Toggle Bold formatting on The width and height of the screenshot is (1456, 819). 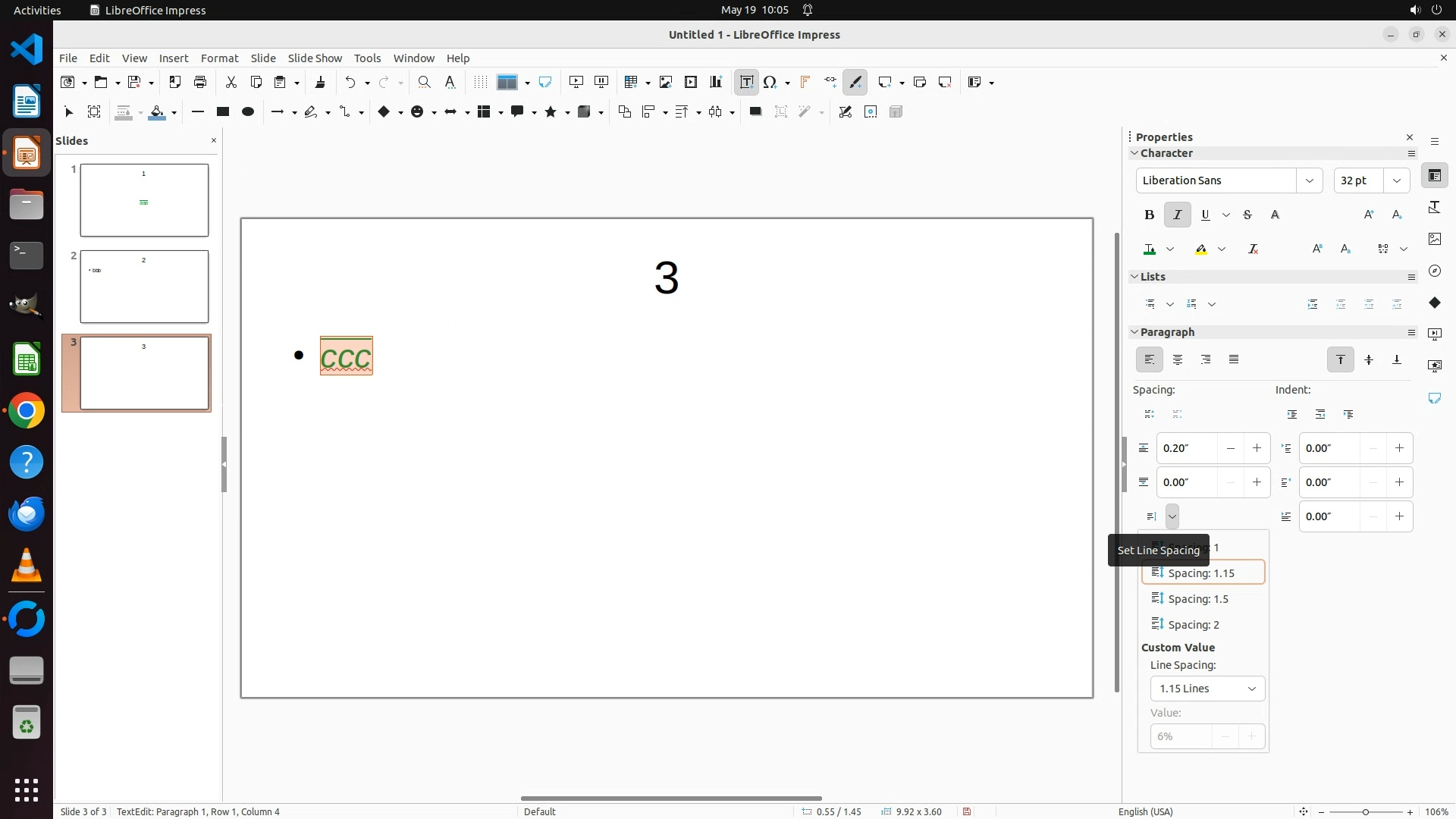click(x=1149, y=215)
